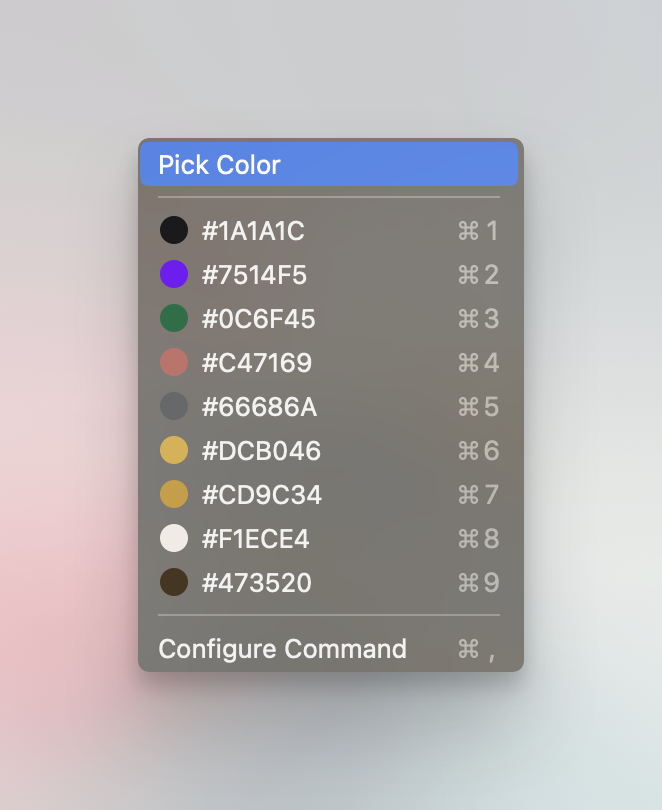This screenshot has height=810, width=662.
Task: Select the Pick Color menu item
Action: [329, 164]
